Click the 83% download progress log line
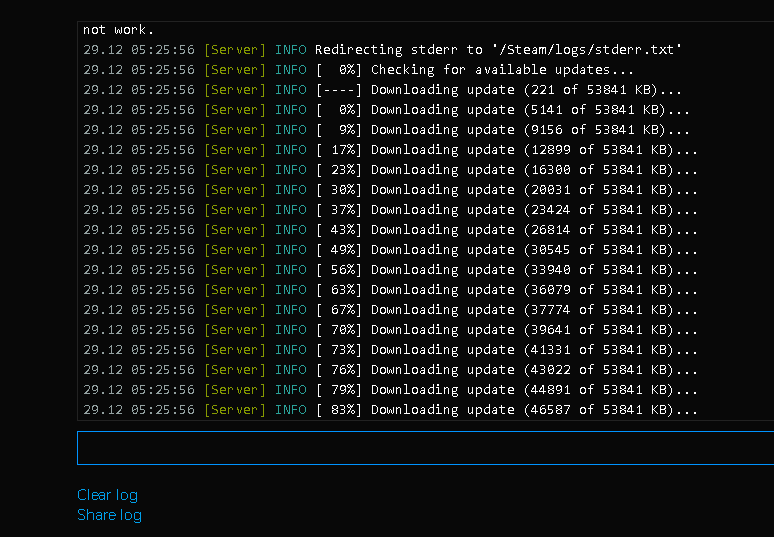 click(x=390, y=410)
